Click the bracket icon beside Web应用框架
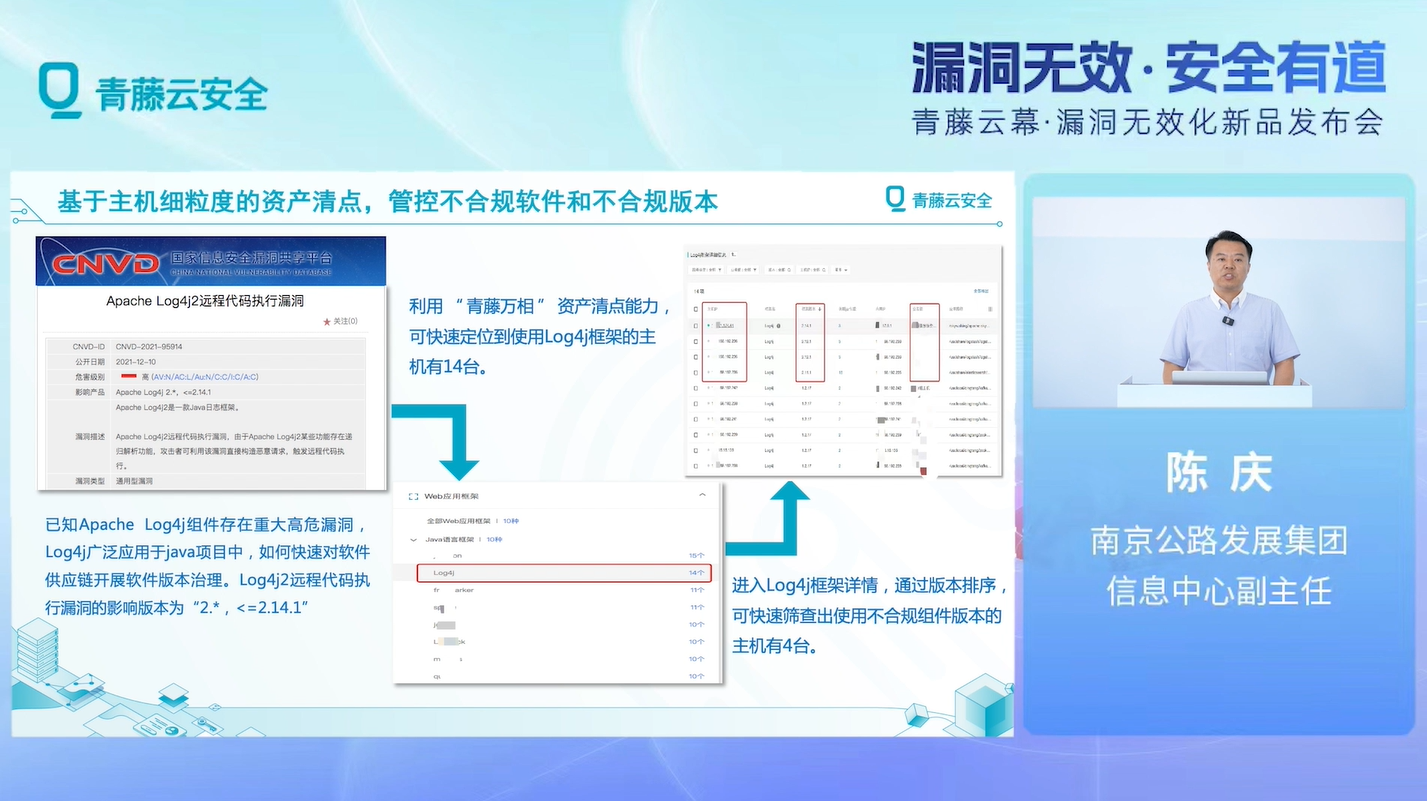 (x=413, y=496)
